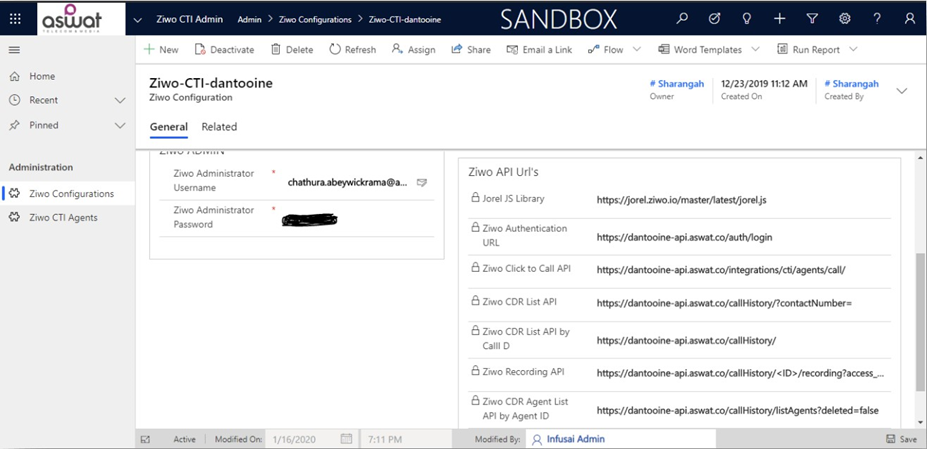Click Deactivate in the command bar
The image size is (927, 449).
click(x=224, y=50)
